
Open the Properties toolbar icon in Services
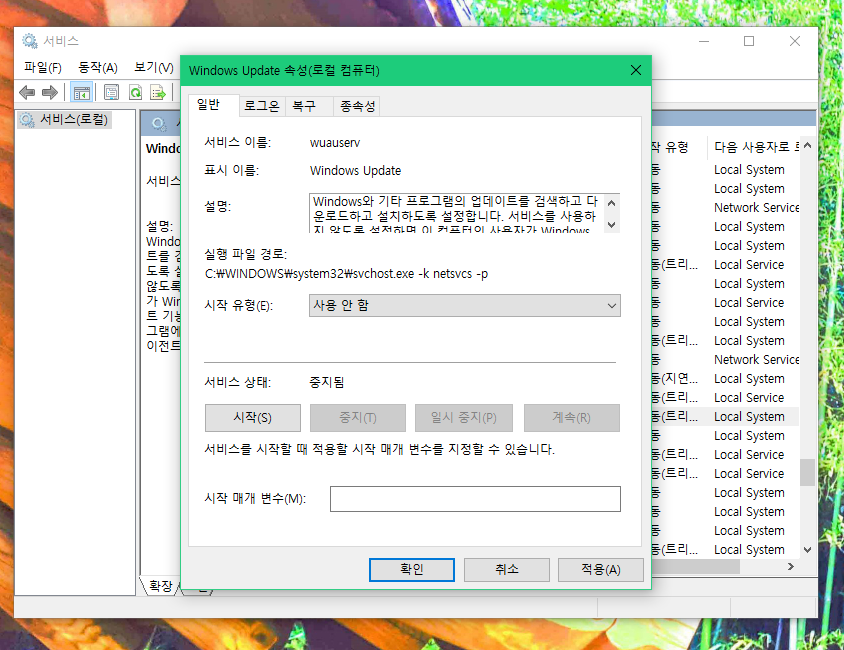(111, 93)
